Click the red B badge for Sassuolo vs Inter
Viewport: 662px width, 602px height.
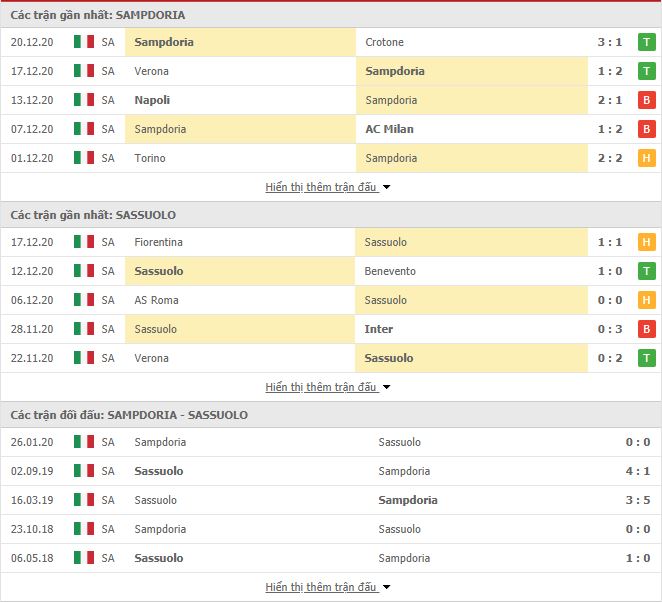pos(646,329)
